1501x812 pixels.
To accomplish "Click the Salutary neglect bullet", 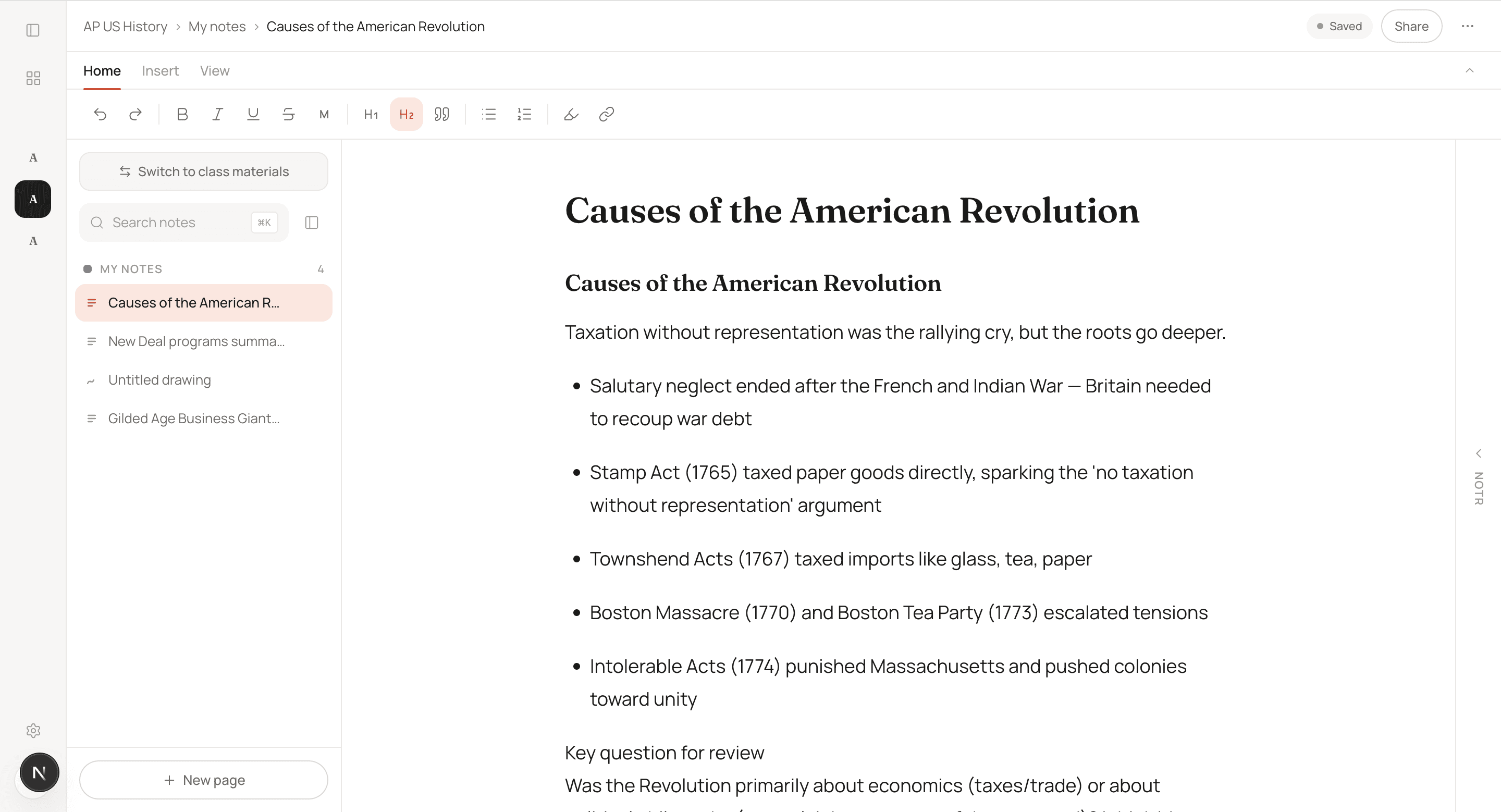I will tap(900, 402).
